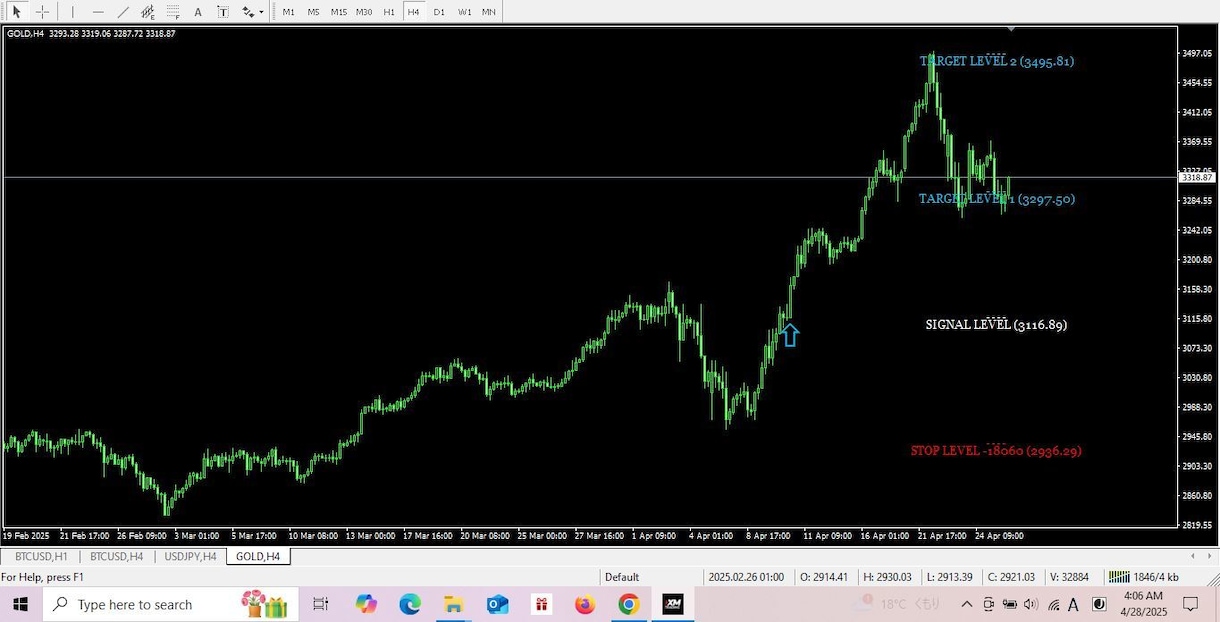Choose the horizontal line tool
The image size is (1220, 622).
coord(98,12)
